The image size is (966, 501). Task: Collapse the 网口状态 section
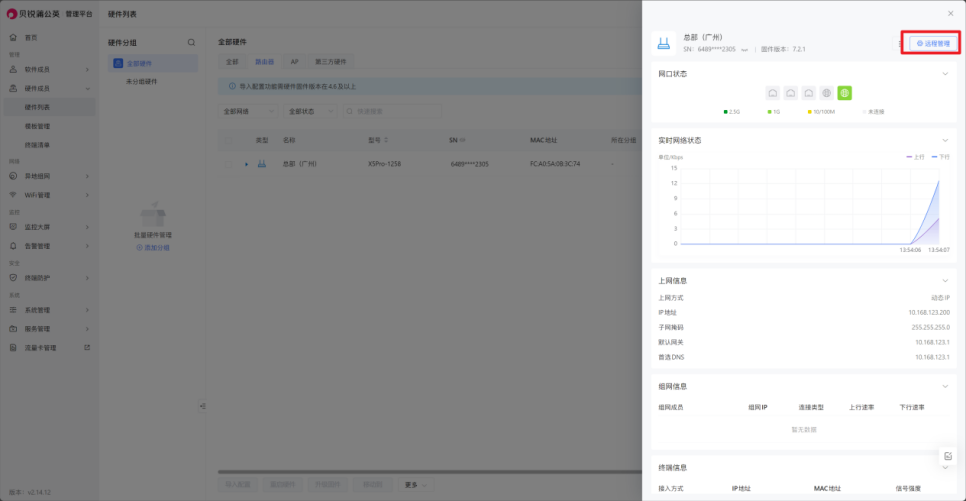(945, 74)
